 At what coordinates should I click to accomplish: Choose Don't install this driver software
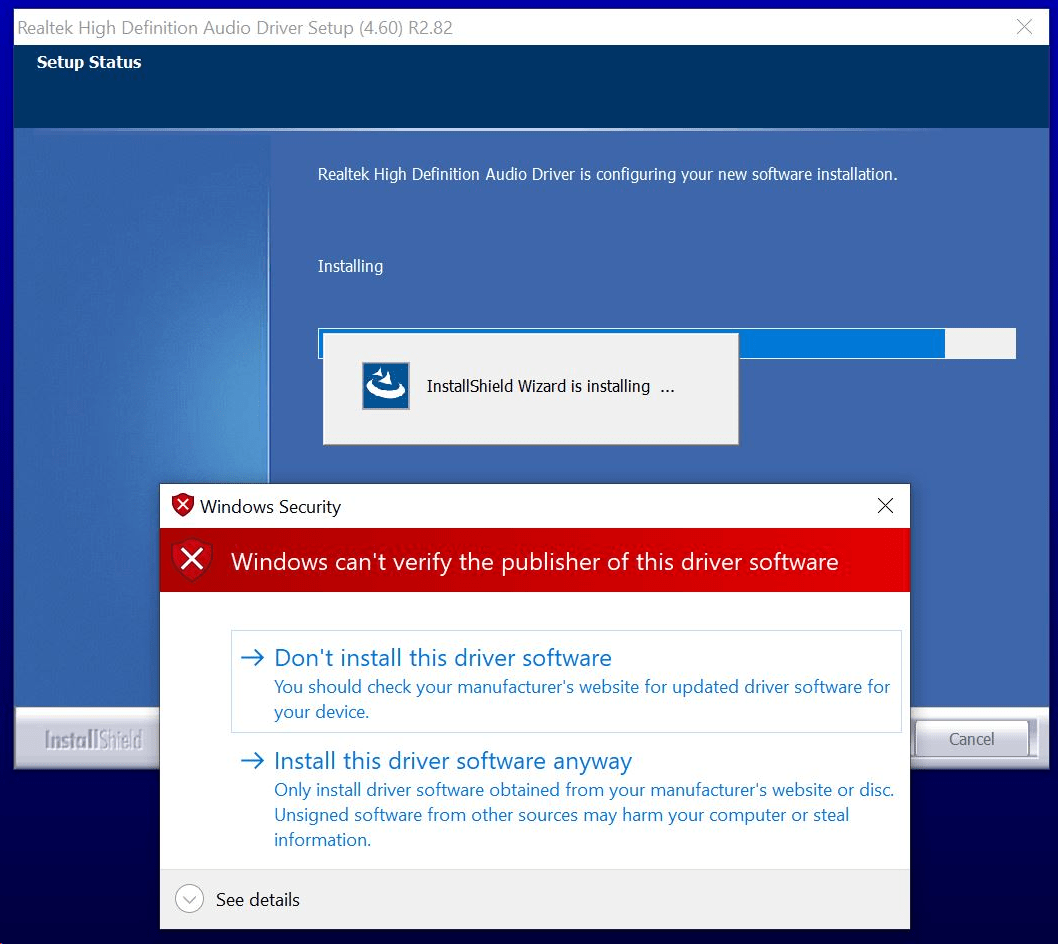(566, 682)
